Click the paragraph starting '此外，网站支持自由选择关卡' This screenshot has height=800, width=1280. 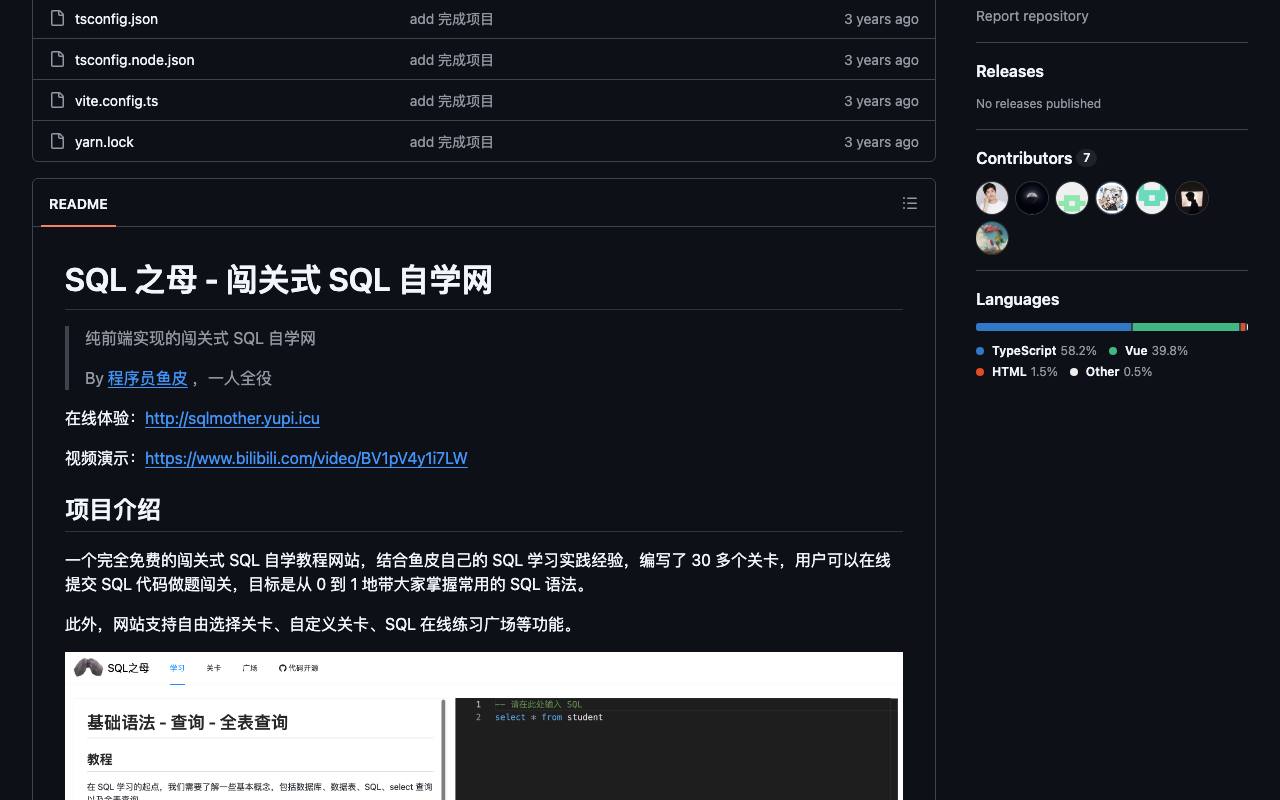tap(322, 624)
